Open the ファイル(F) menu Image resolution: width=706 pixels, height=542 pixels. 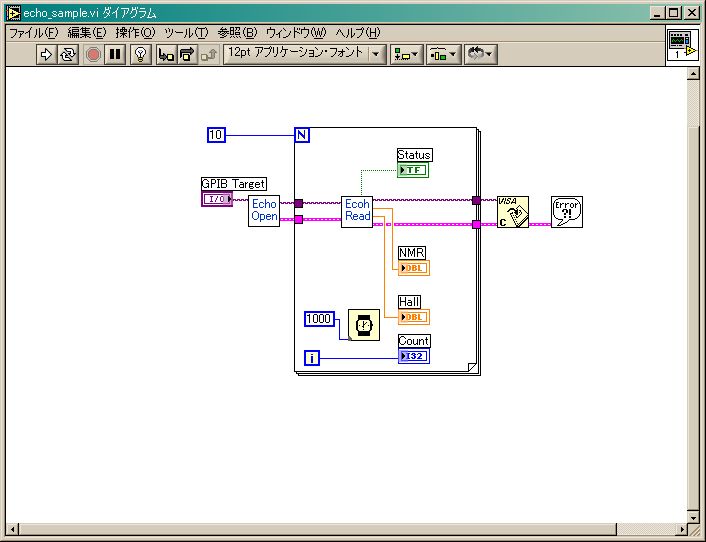pos(33,32)
